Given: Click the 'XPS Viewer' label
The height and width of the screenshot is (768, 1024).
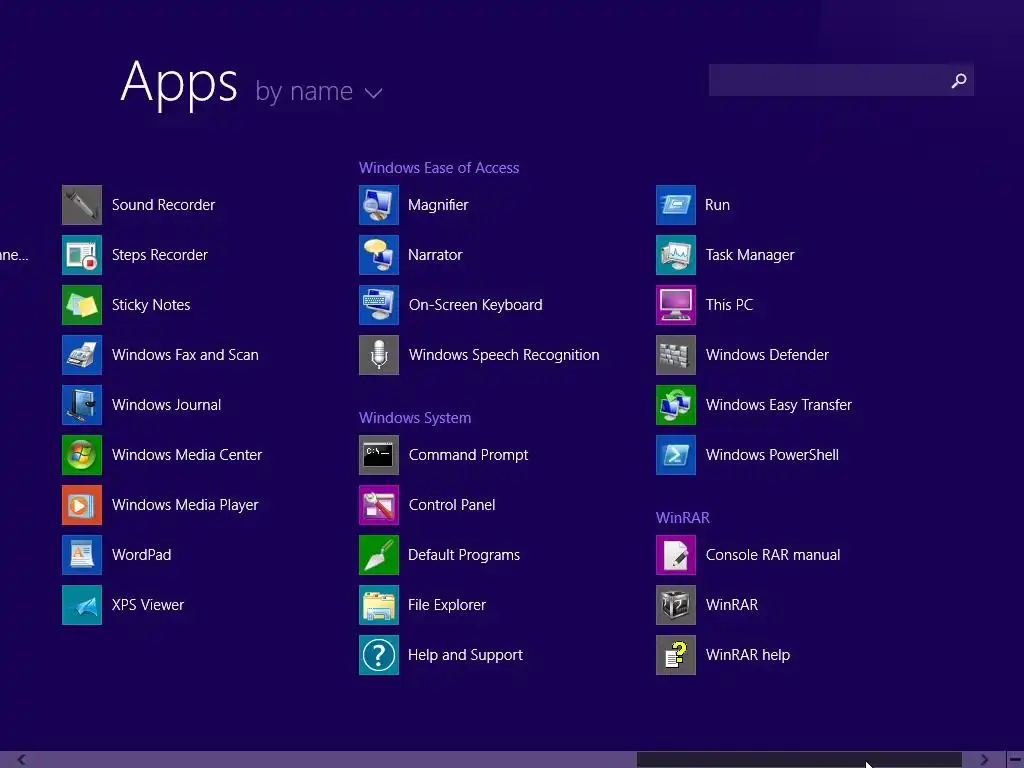Looking at the screenshot, I should pyautogui.click(x=148, y=605).
